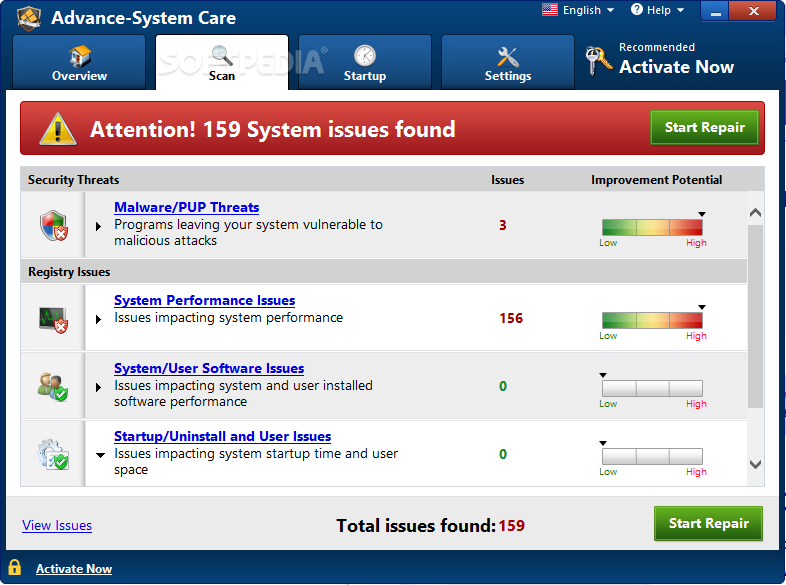Image resolution: width=786 pixels, height=585 pixels.
Task: Click the Help question mark icon
Action: coord(637,10)
